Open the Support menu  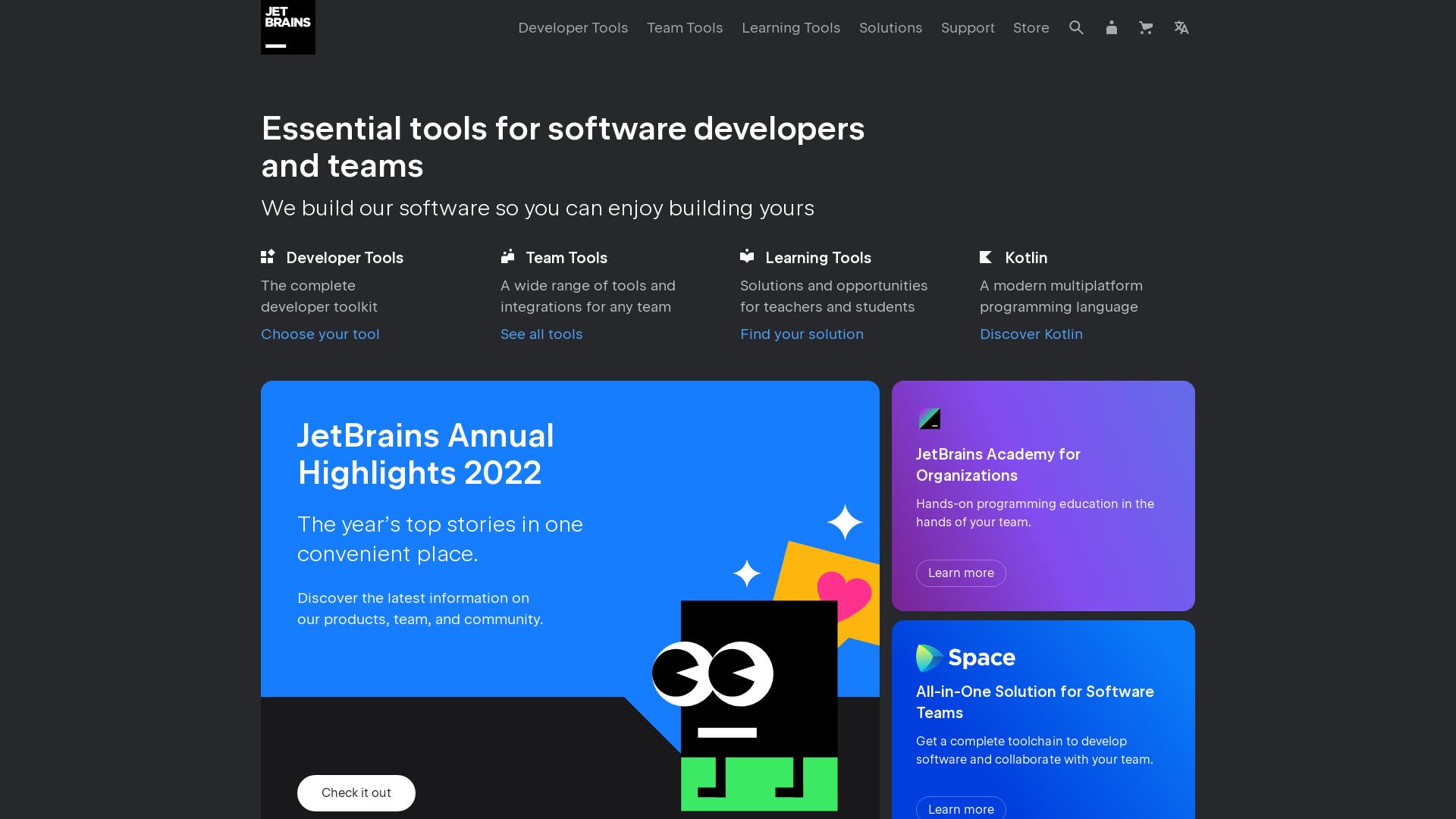click(968, 27)
